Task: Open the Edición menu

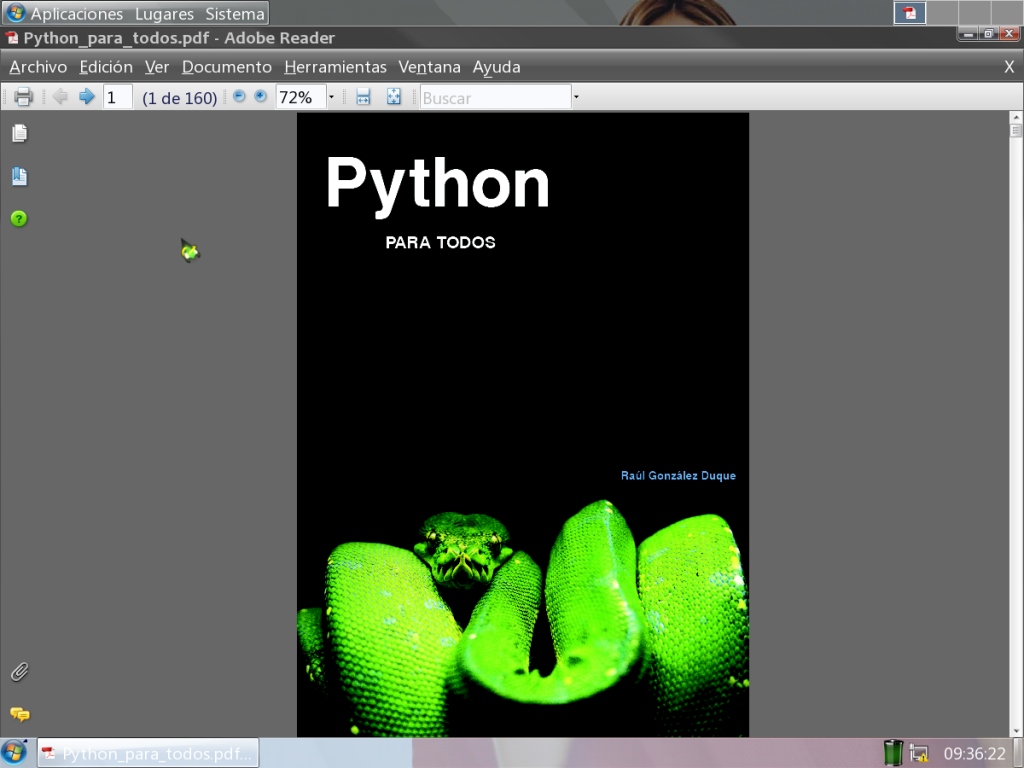Action: tap(106, 67)
